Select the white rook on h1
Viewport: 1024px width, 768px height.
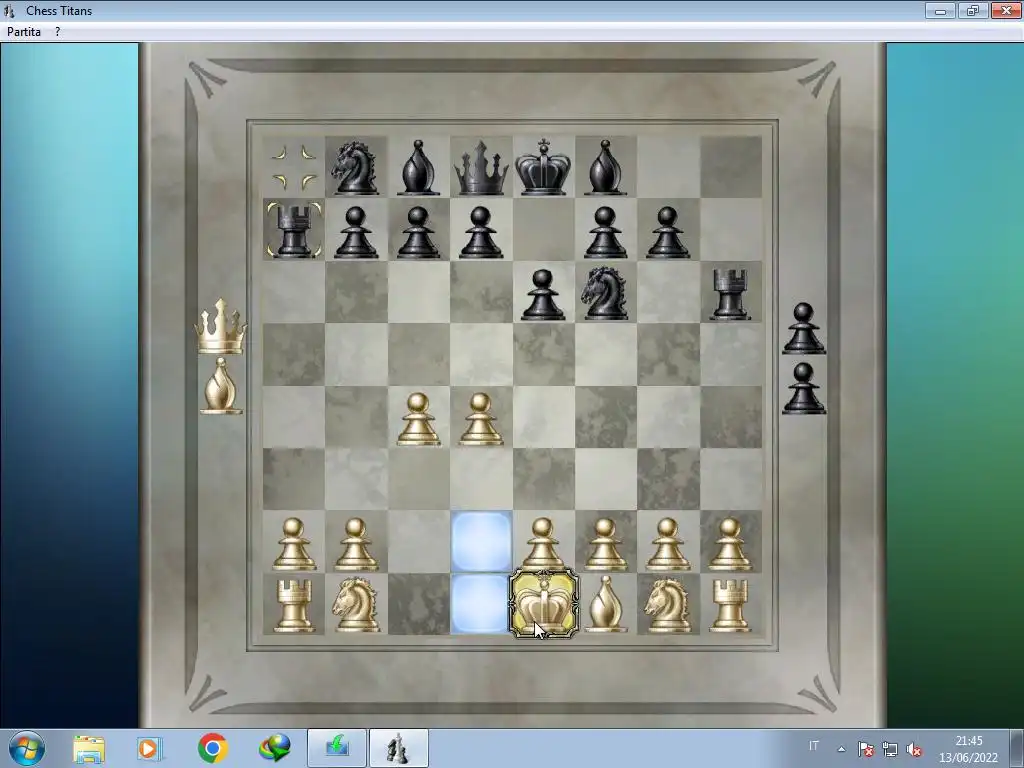[x=730, y=606]
